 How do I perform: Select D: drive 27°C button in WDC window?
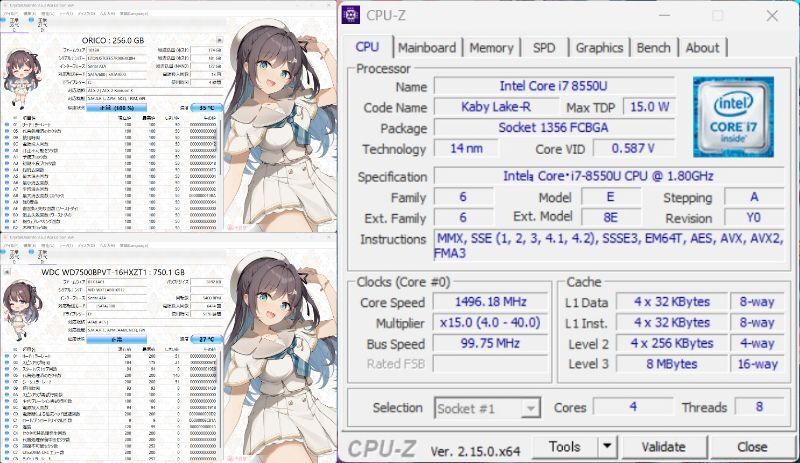[41, 255]
